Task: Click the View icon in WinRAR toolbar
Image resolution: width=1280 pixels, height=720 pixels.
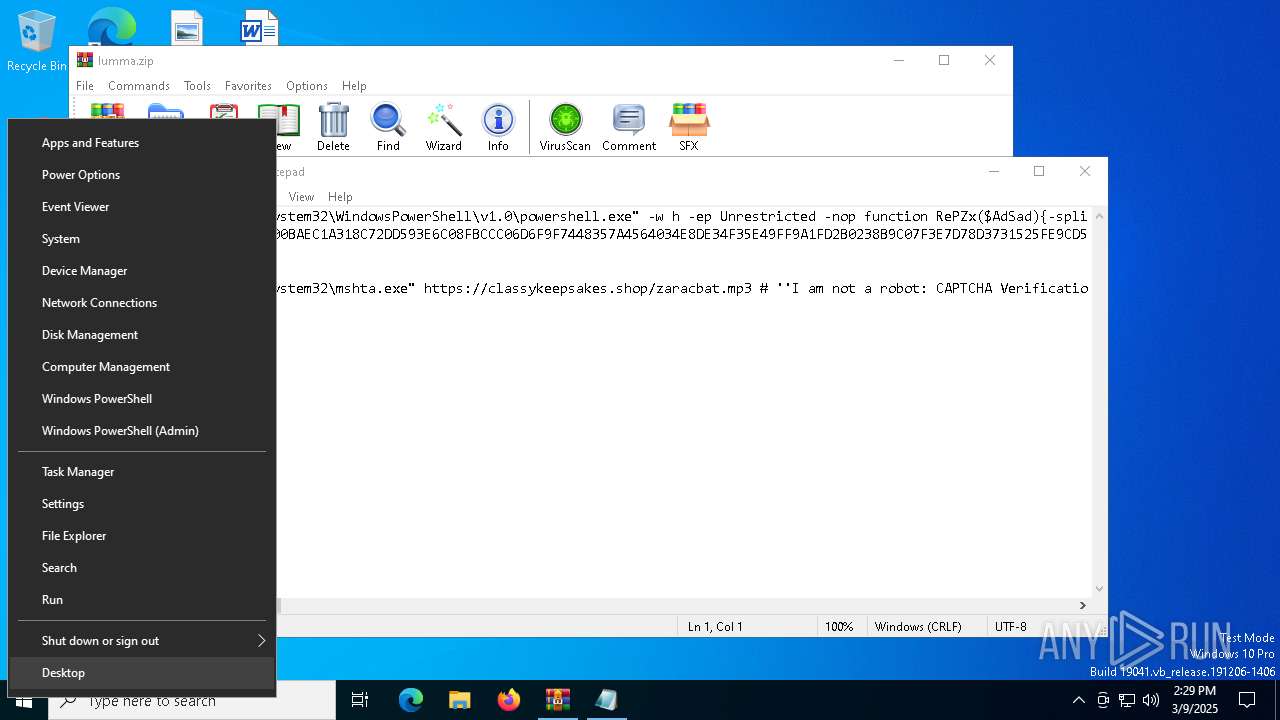Action: click(280, 127)
